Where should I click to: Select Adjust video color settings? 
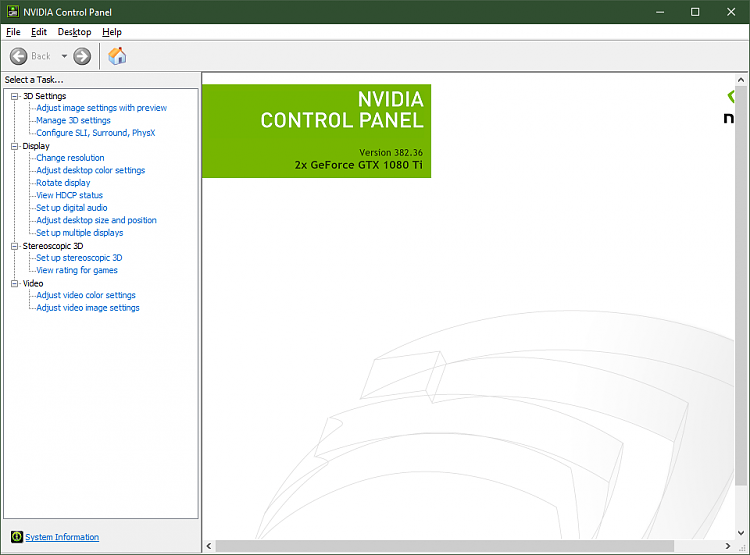point(86,295)
